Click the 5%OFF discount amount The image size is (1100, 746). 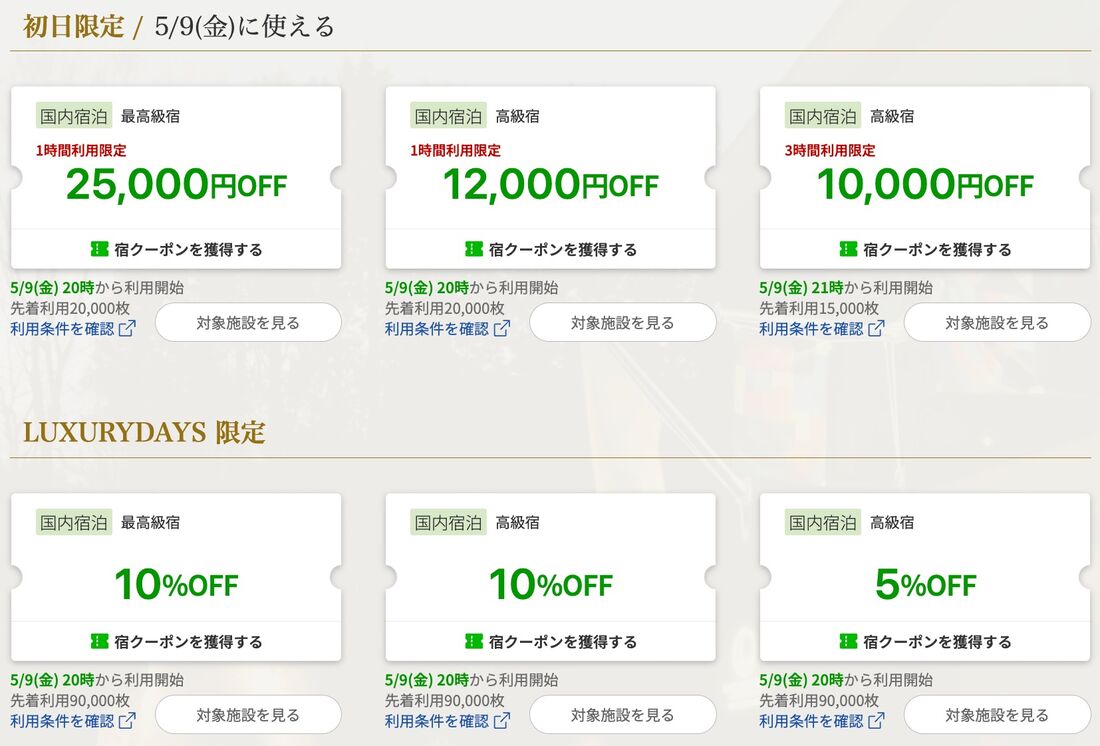pos(925,584)
